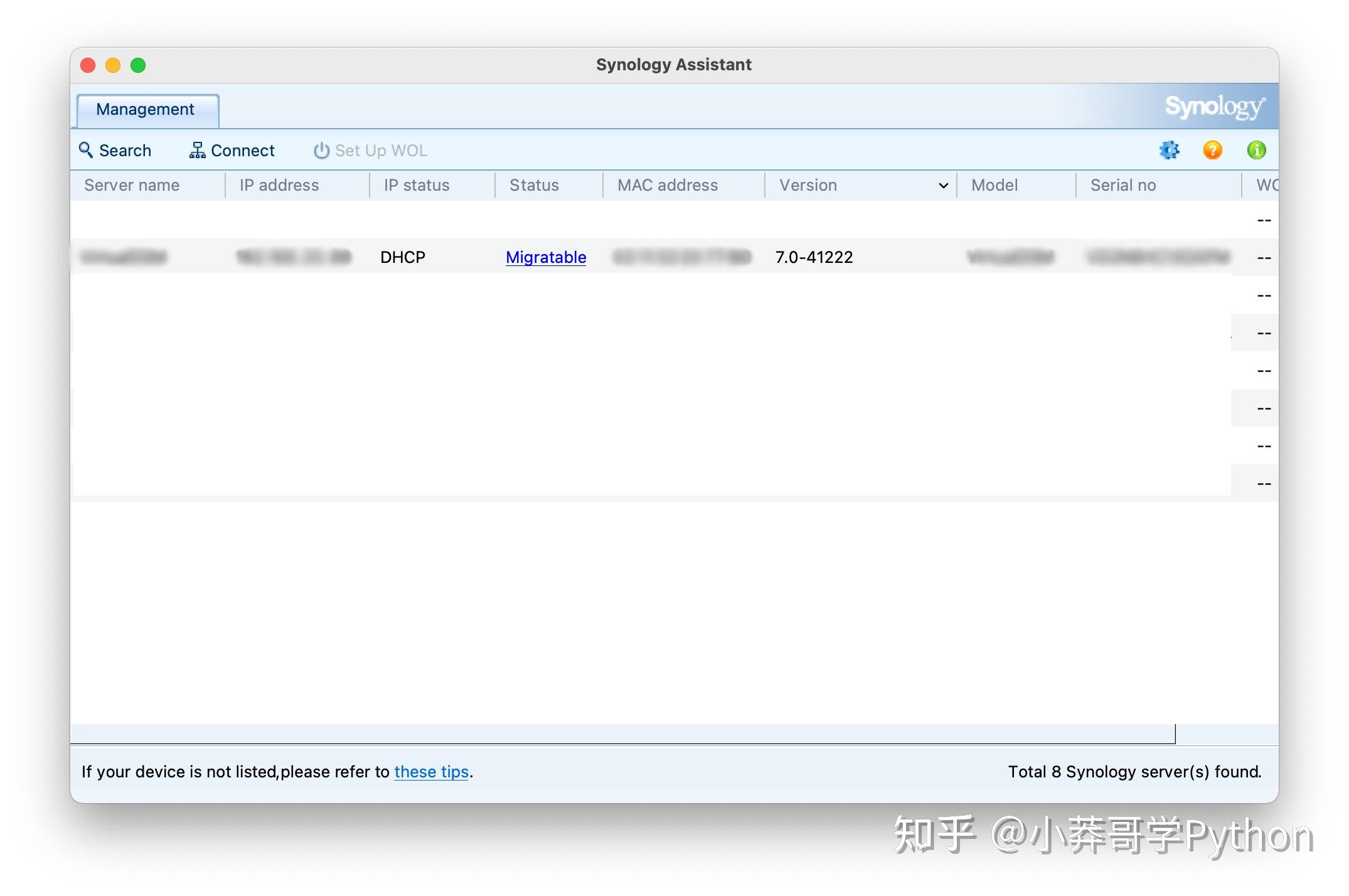Click the Connect label in the toolbar

click(243, 151)
